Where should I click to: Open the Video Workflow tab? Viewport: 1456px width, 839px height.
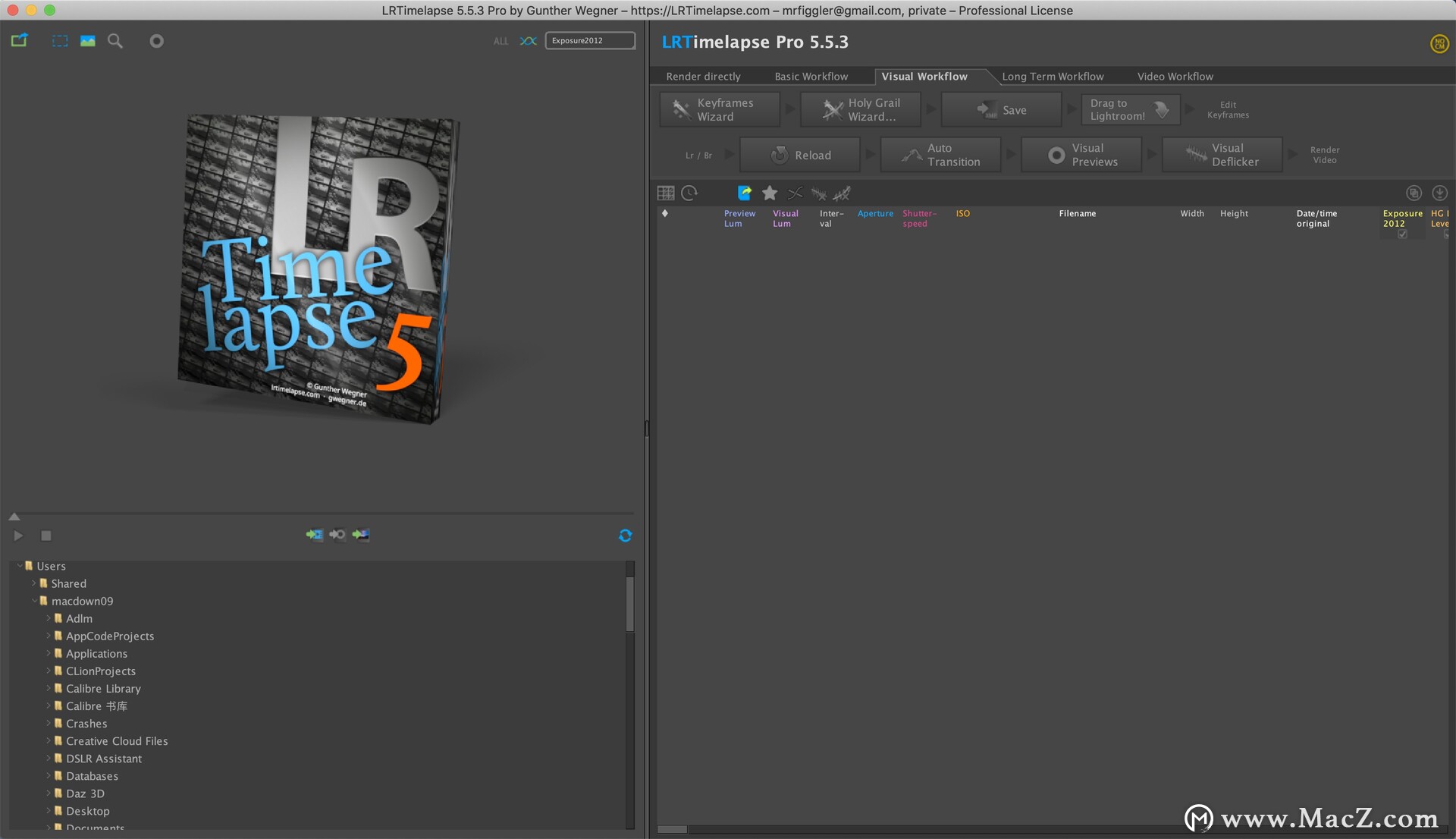(x=1175, y=77)
